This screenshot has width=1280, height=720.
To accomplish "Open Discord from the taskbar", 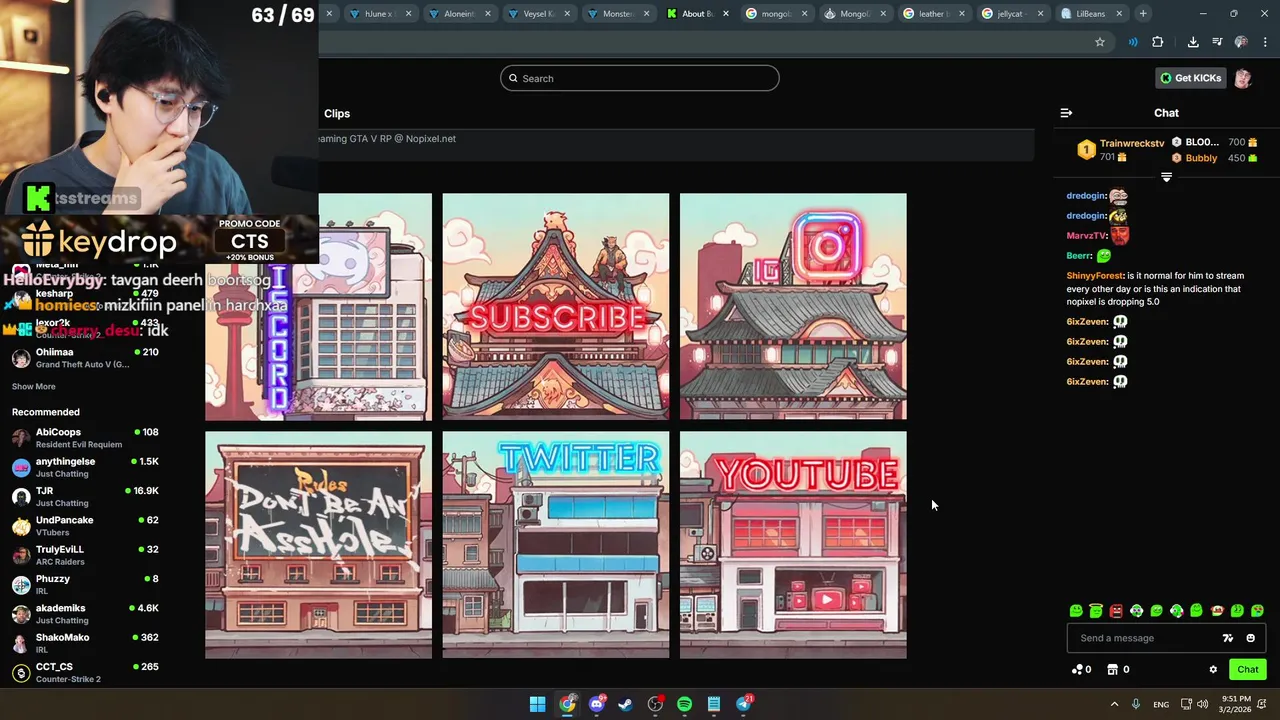I will [x=597, y=704].
